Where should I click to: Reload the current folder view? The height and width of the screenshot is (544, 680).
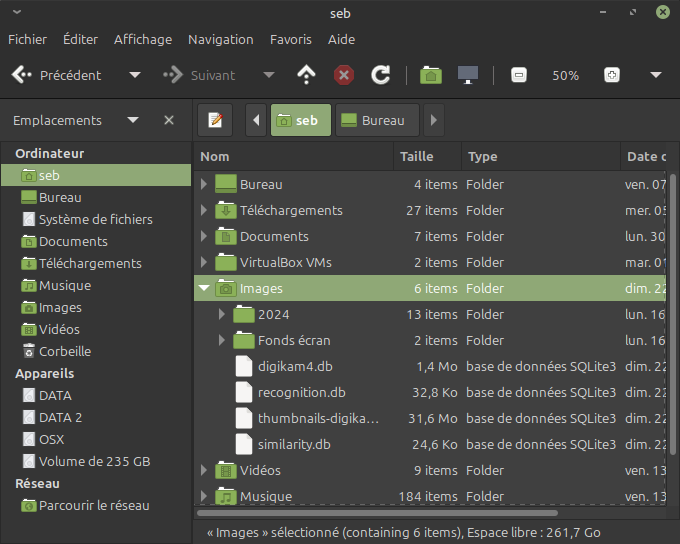pyautogui.click(x=380, y=75)
